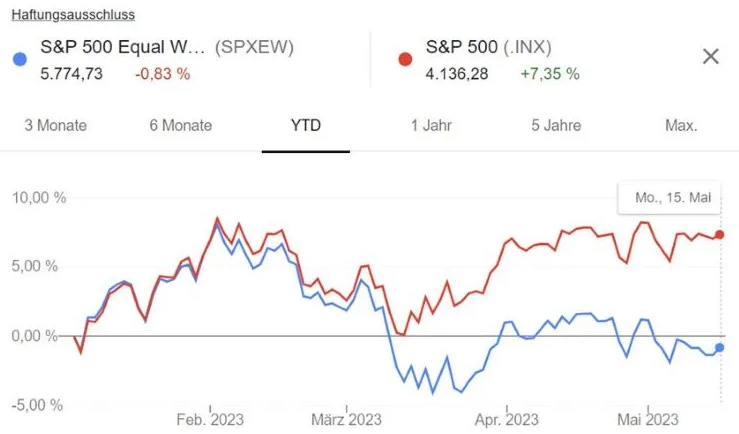This screenshot has width=739, height=434.
Task: Click the +7,35 % change value
Action: pyautogui.click(x=550, y=73)
